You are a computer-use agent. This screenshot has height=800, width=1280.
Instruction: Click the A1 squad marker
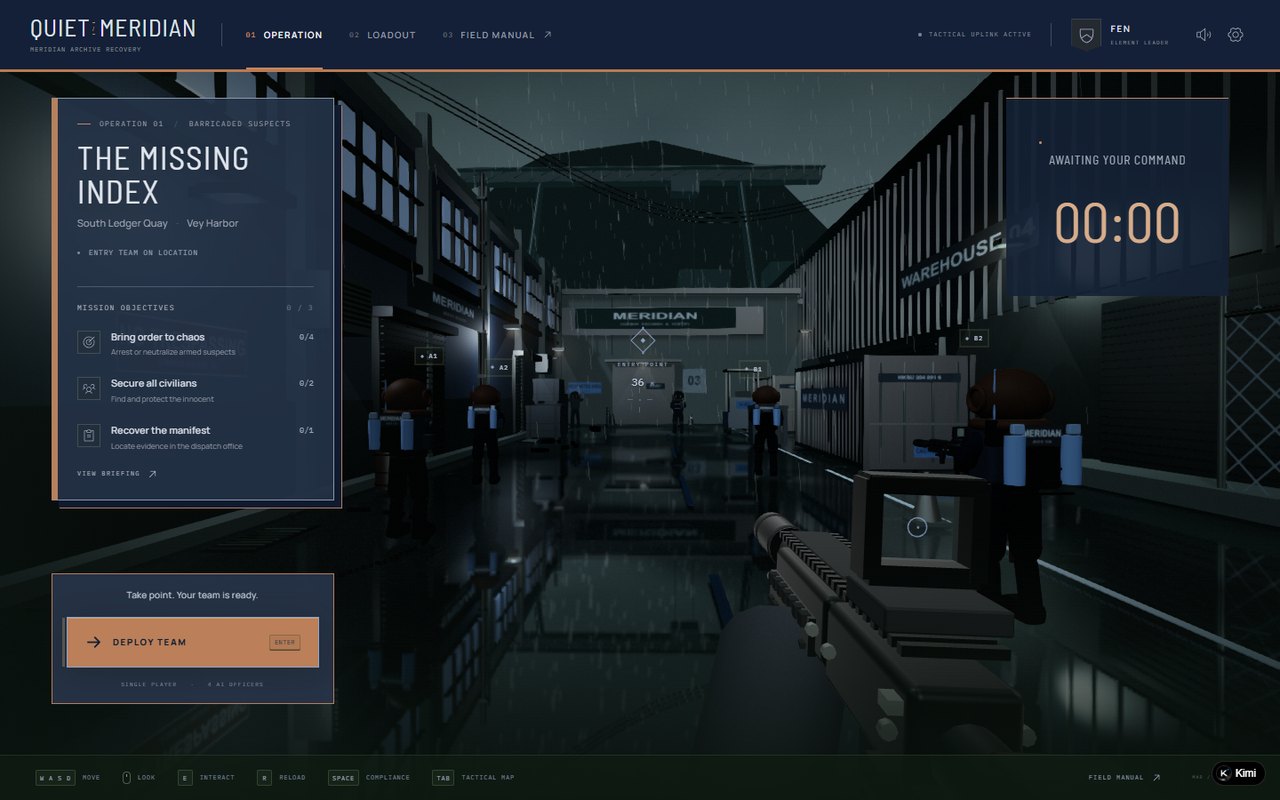coord(429,356)
